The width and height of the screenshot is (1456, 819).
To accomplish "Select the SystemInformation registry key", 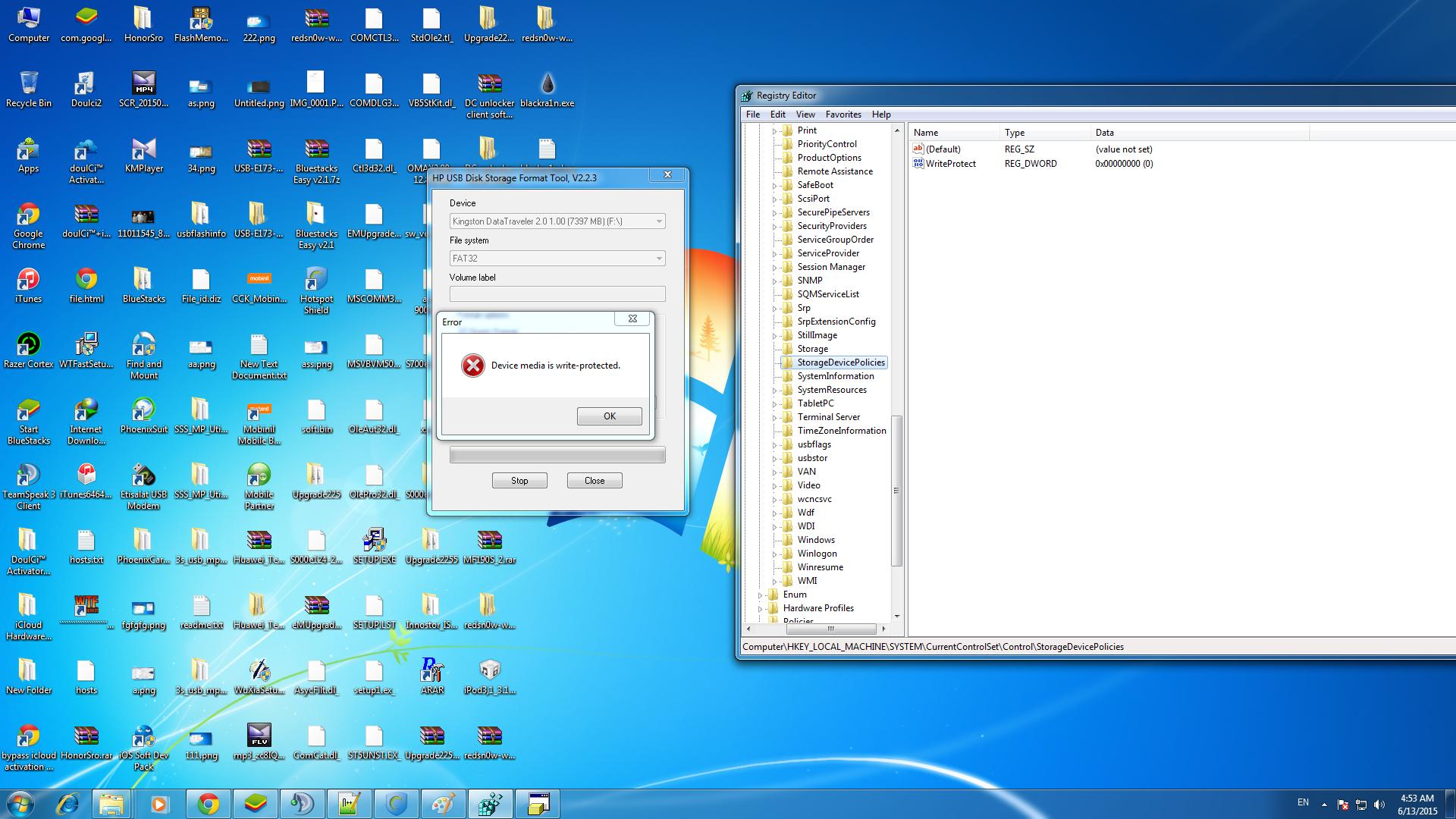I will point(835,376).
